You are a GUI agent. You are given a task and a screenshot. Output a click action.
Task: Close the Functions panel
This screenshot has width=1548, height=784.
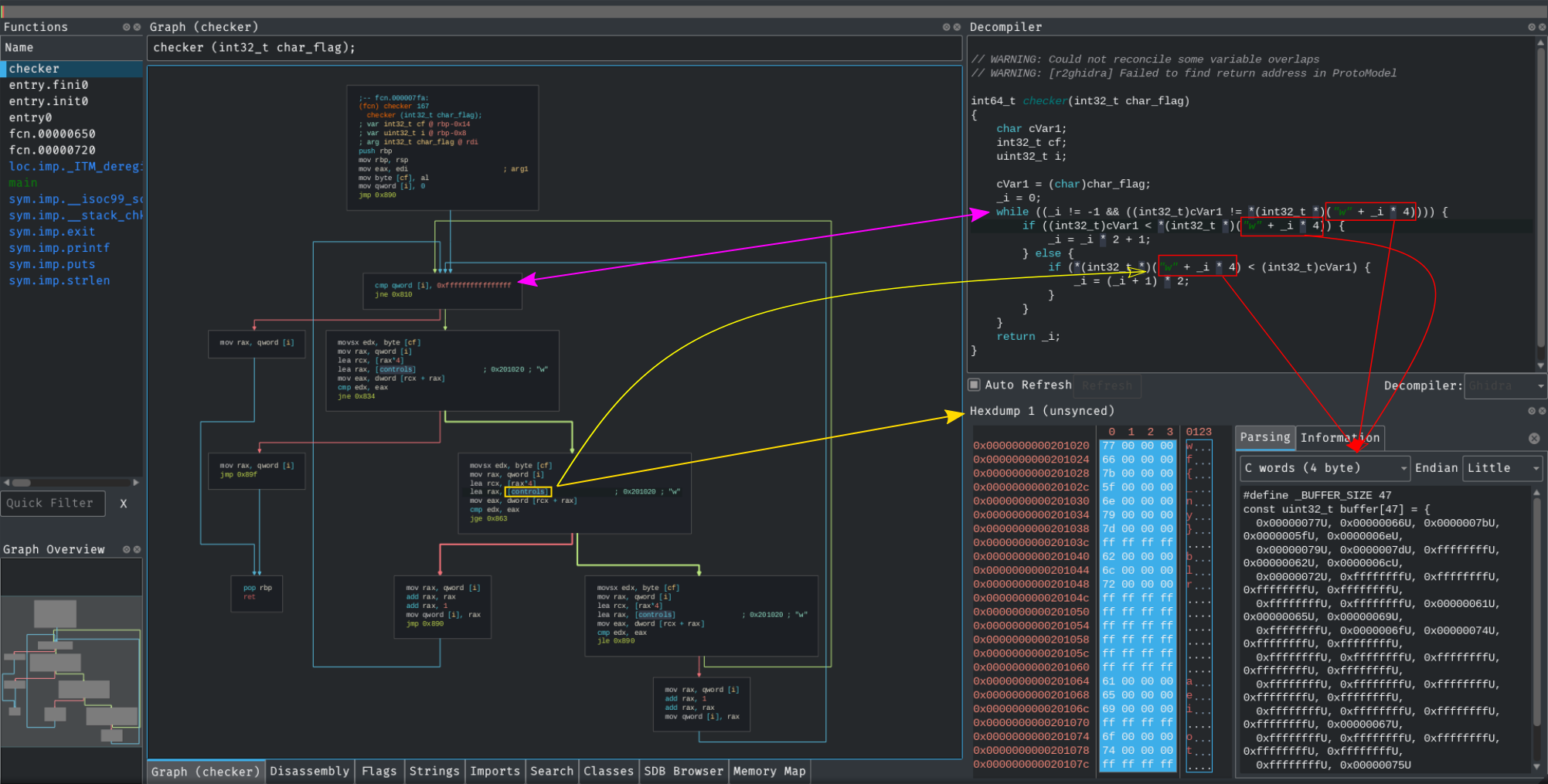137,27
